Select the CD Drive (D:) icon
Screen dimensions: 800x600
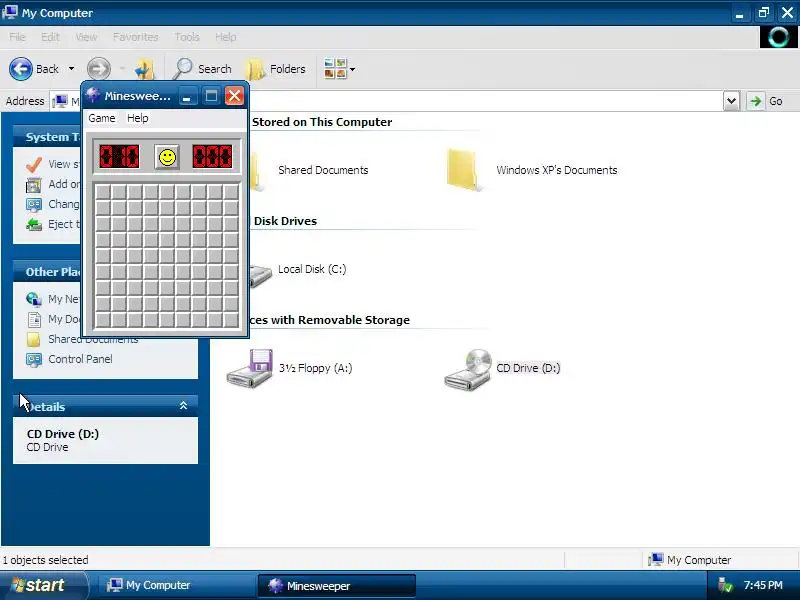click(x=468, y=369)
